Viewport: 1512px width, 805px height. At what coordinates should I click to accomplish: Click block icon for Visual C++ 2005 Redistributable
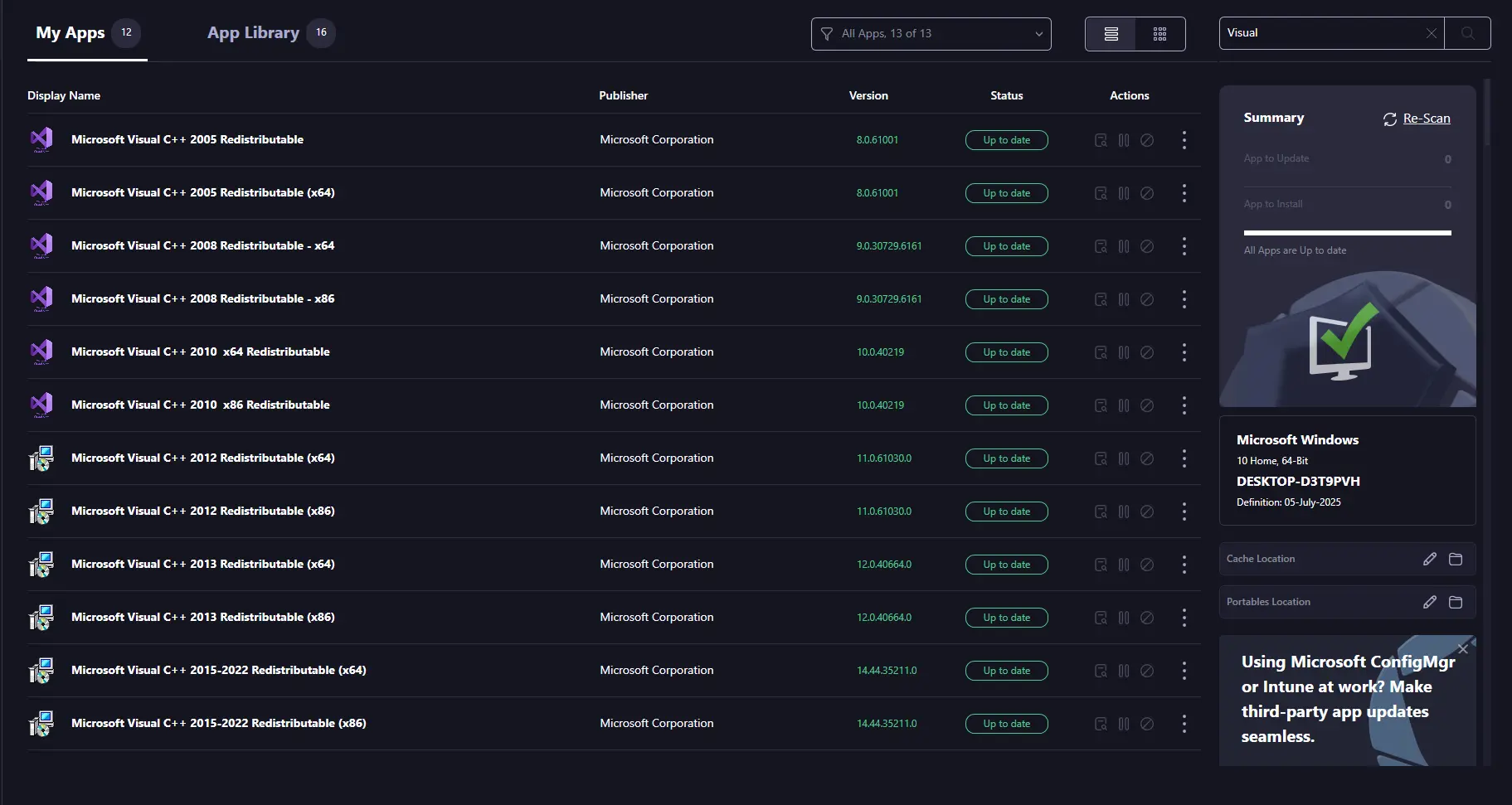click(1147, 140)
